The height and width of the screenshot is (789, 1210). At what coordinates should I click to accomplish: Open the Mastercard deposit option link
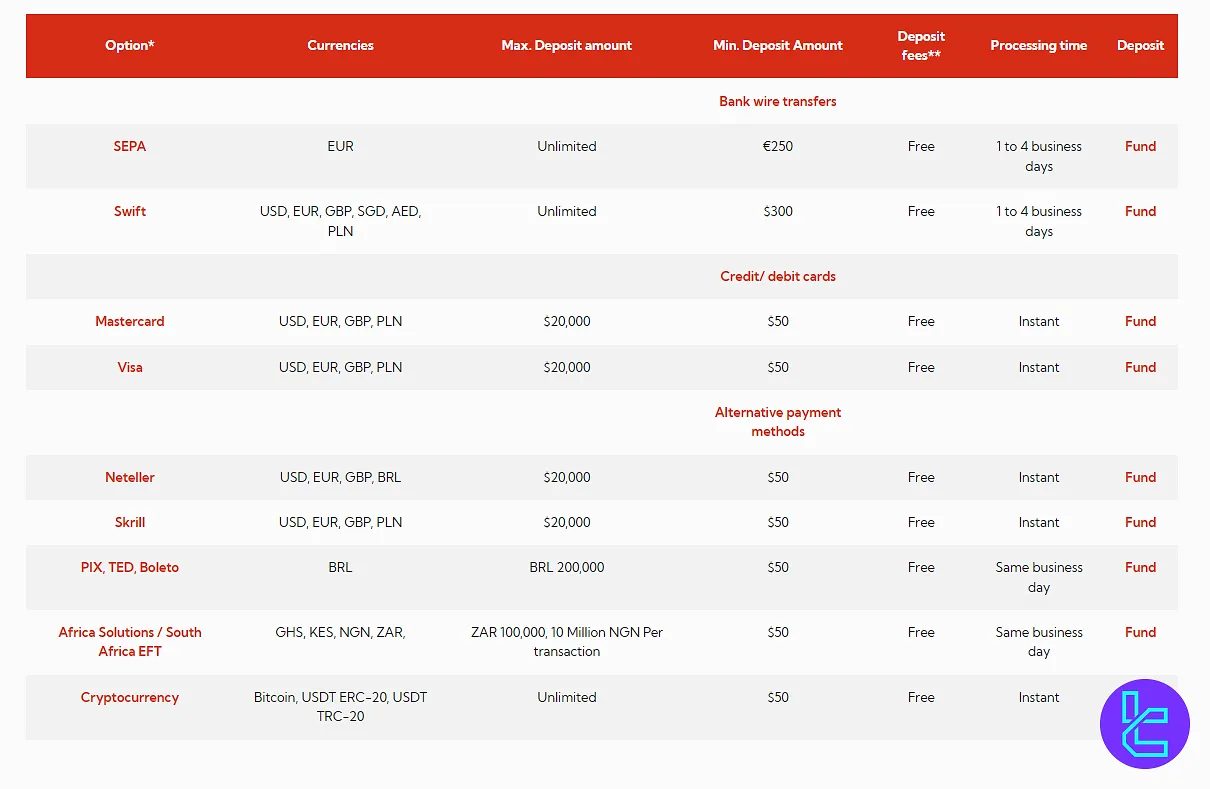click(x=130, y=321)
